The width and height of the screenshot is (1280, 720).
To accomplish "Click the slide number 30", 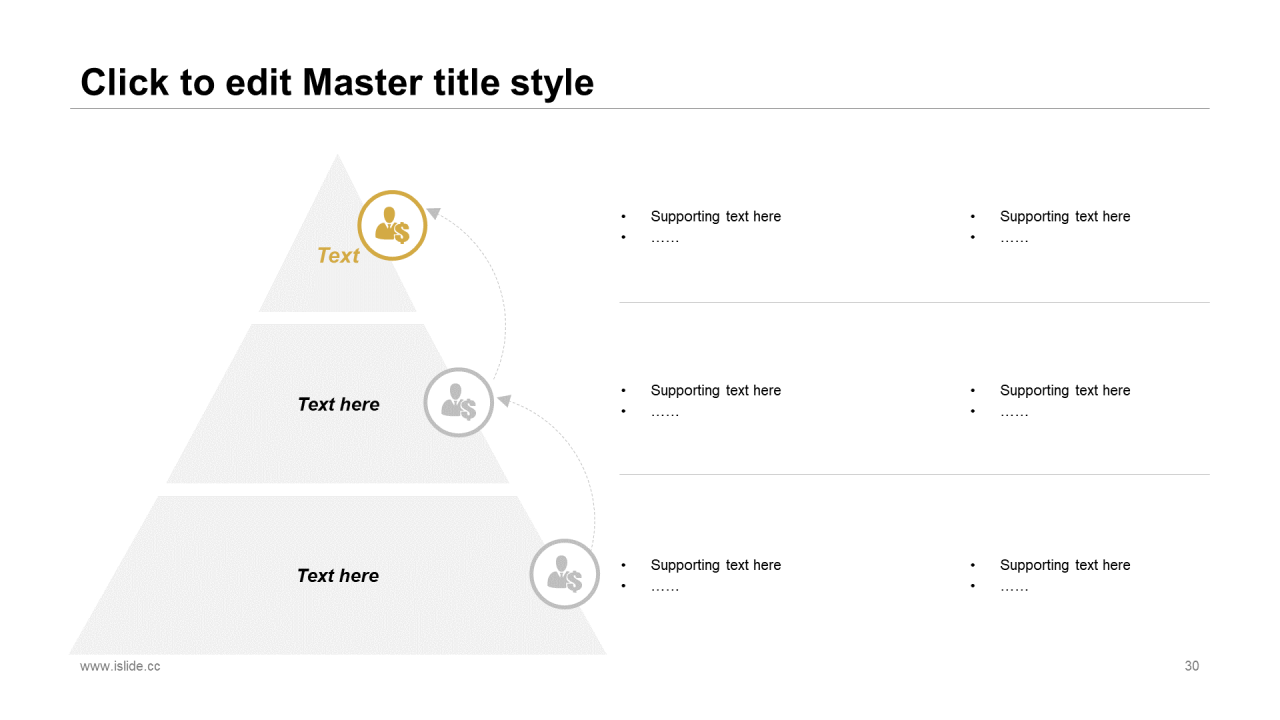I will [x=1192, y=666].
